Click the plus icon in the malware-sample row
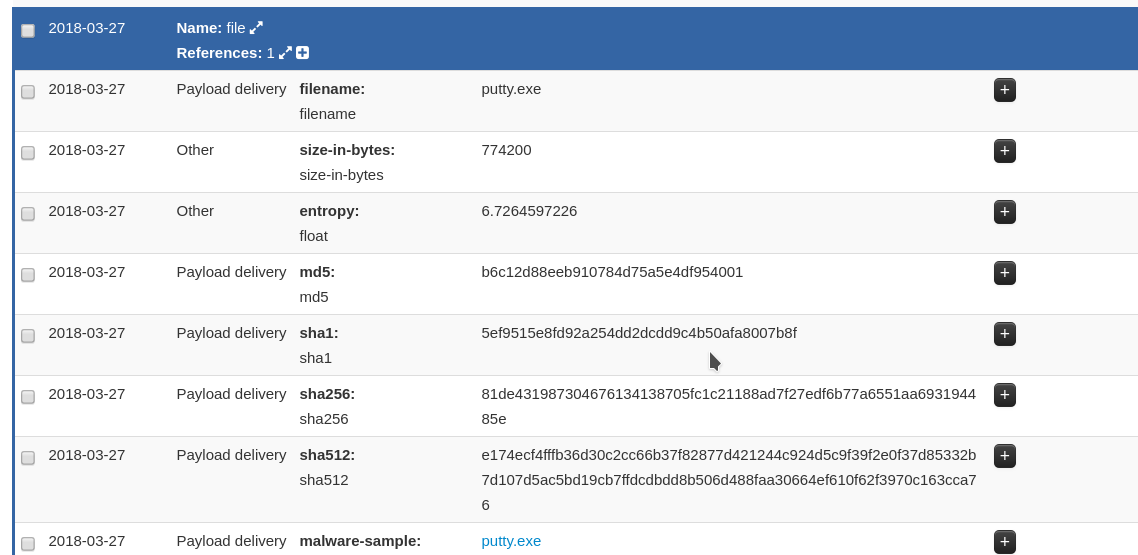The width and height of the screenshot is (1138, 555). (x=1004, y=542)
